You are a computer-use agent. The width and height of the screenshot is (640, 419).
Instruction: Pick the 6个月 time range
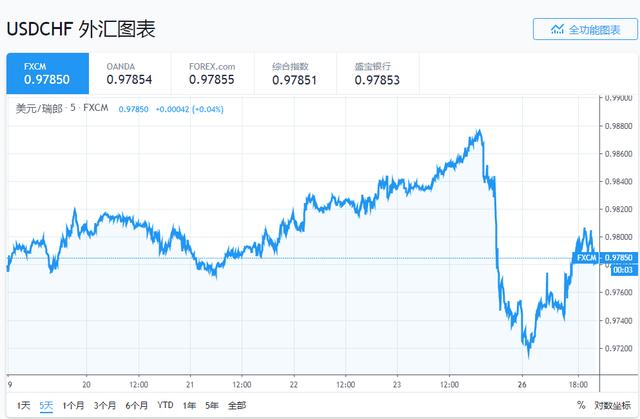point(136,405)
